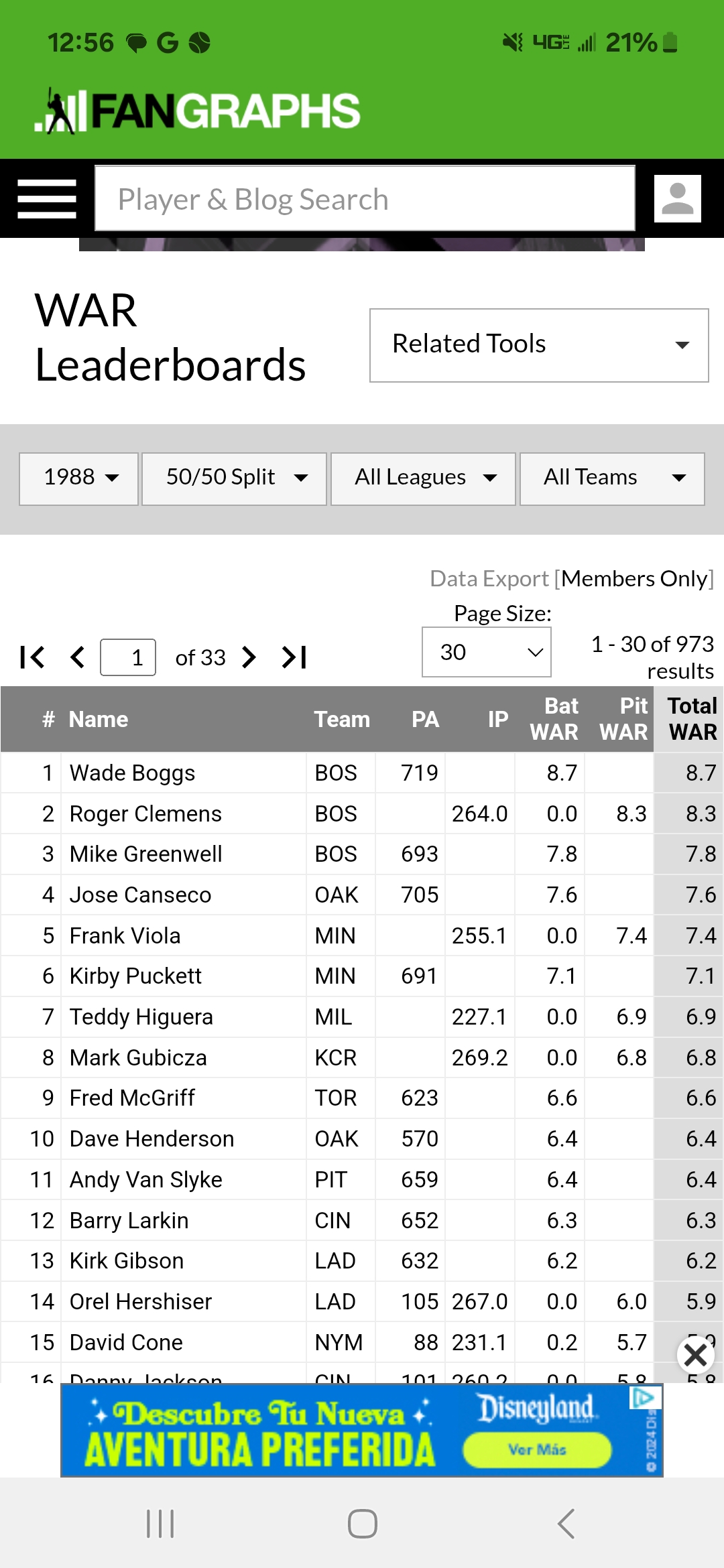Viewport: 724px width, 1568px height.
Task: Go to the first results page
Action: 32,657
